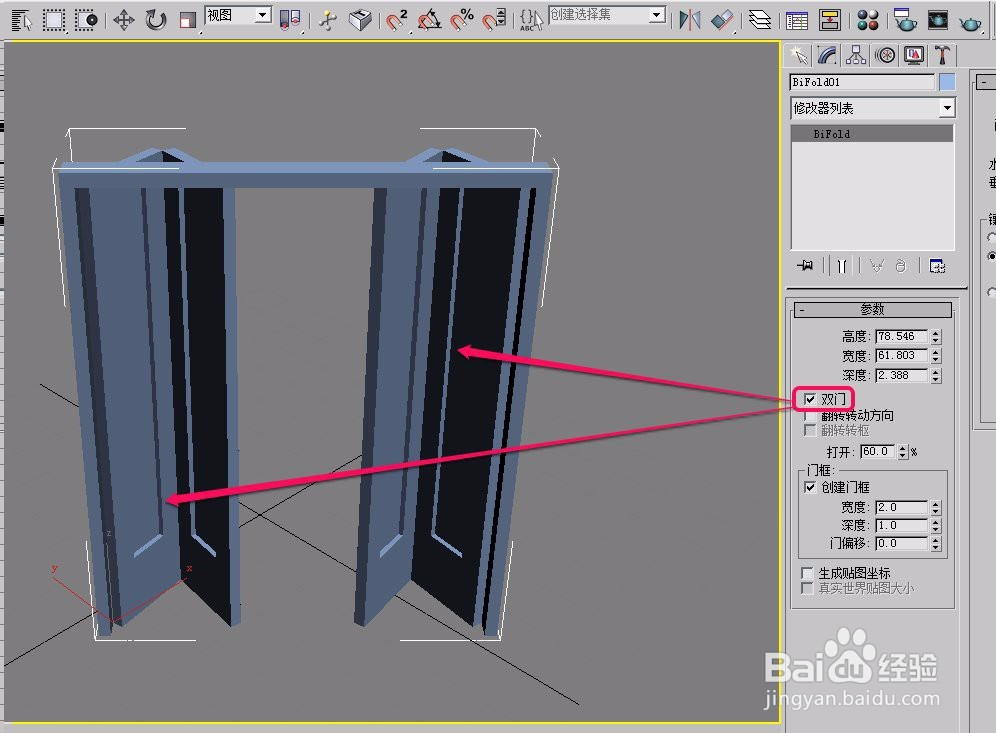Click the 高度 value field 78.546
The height and width of the screenshot is (733, 996).
click(901, 336)
